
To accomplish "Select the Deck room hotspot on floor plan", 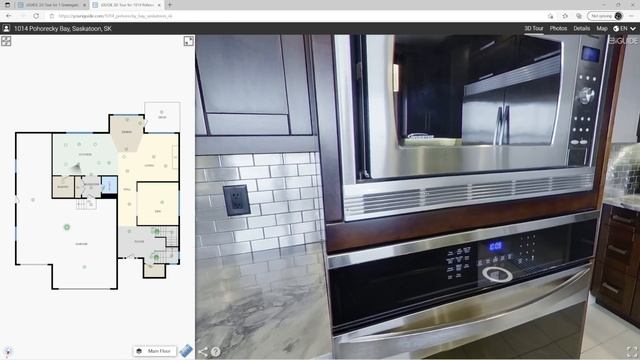I will click(x=162, y=112).
